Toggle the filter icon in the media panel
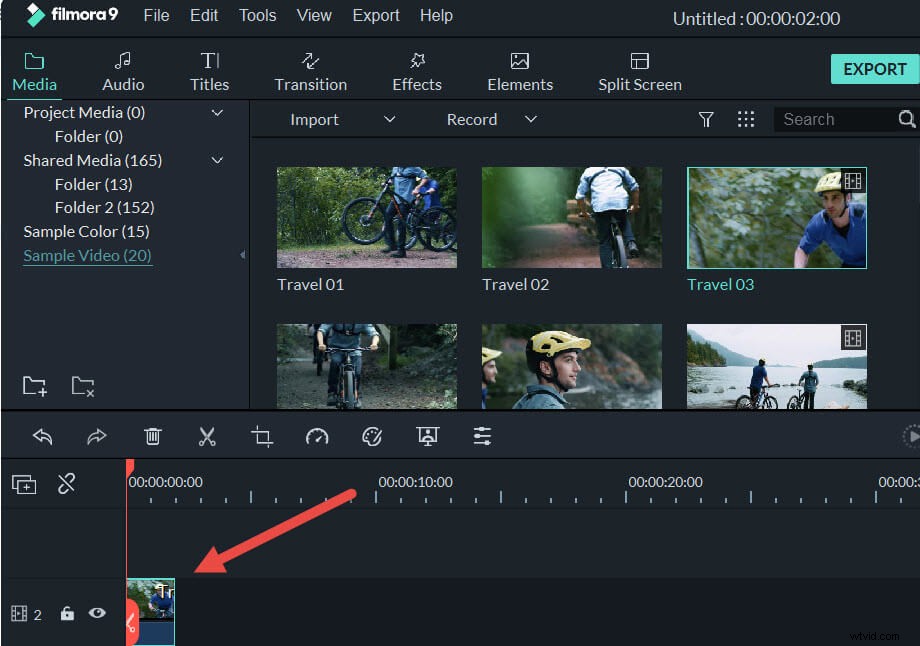Screen dimensions: 920x646 click(x=706, y=119)
